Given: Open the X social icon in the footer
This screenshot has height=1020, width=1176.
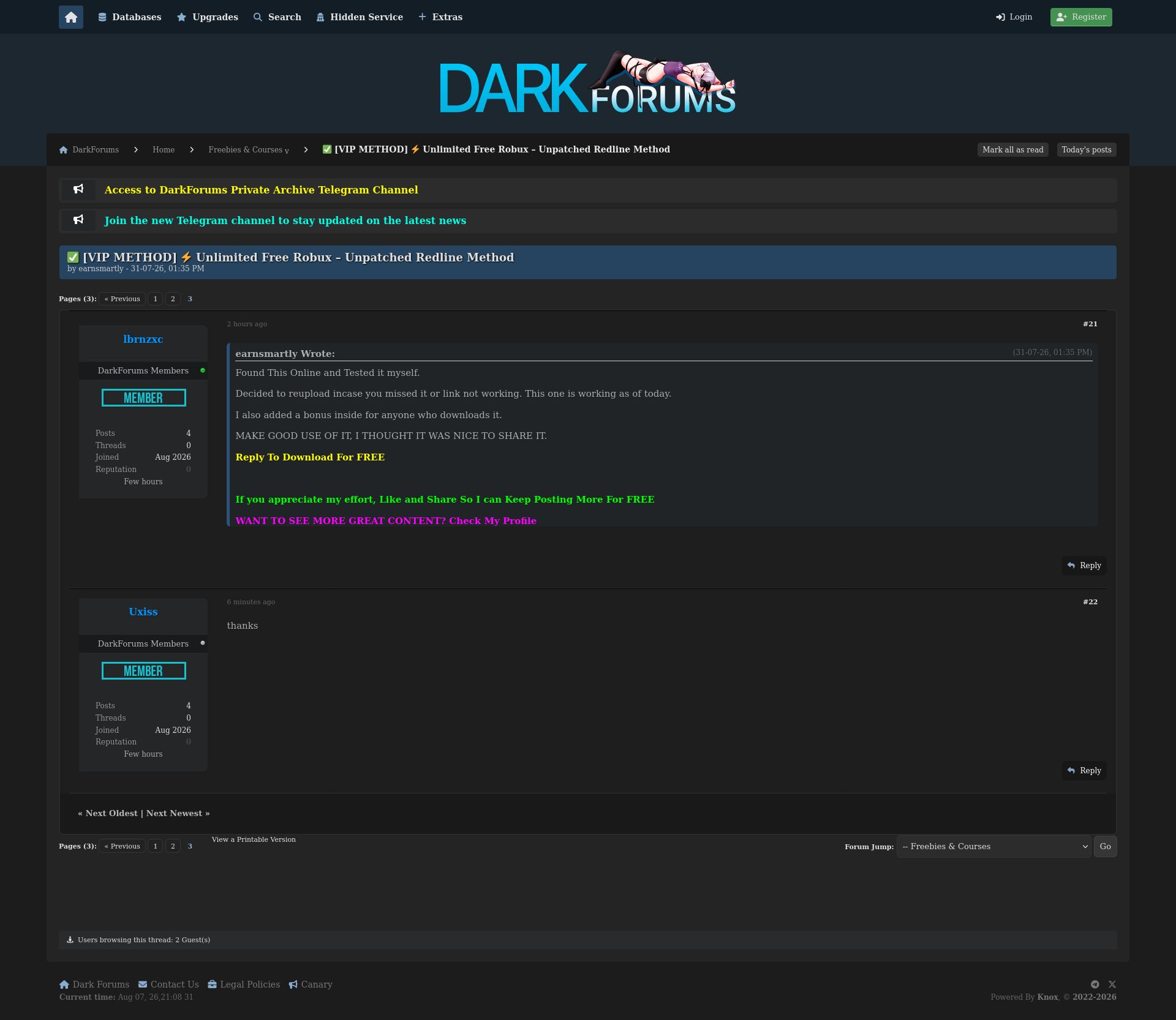Looking at the screenshot, I should coord(1112,984).
